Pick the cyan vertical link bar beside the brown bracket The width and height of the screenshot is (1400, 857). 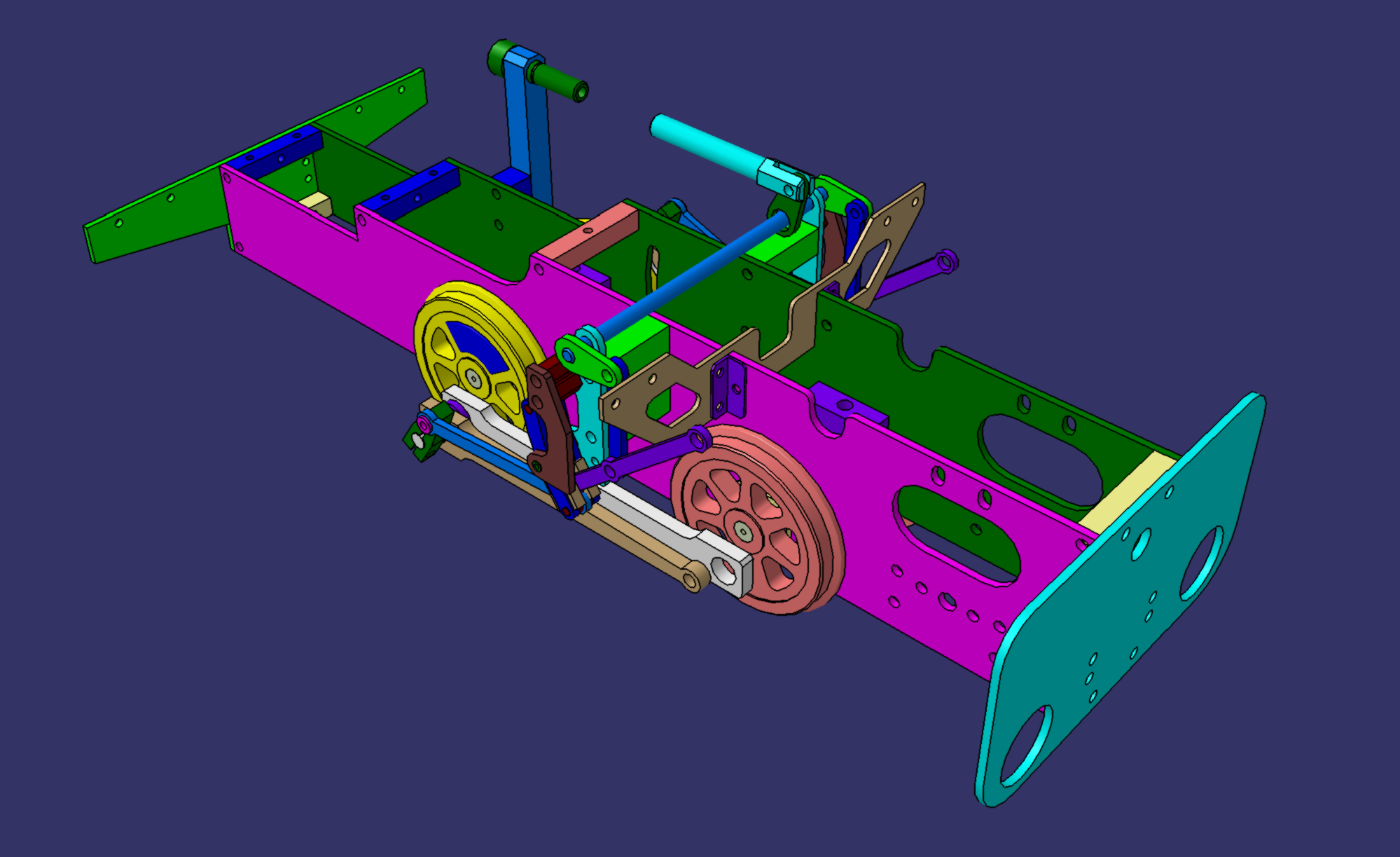click(x=590, y=413)
